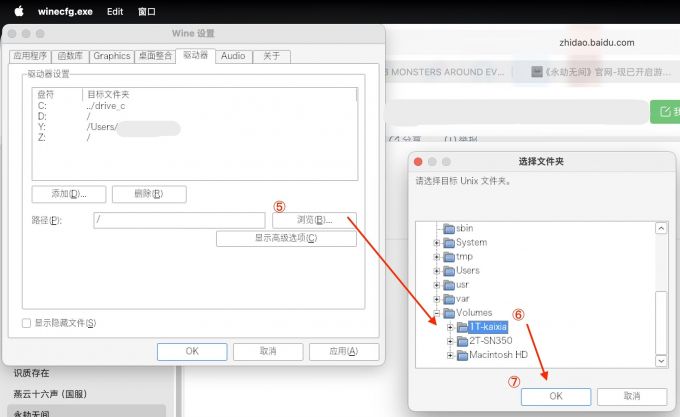The height and width of the screenshot is (417, 680).
Task: Click 取消 in Wine 设置 window
Action: click(x=268, y=352)
